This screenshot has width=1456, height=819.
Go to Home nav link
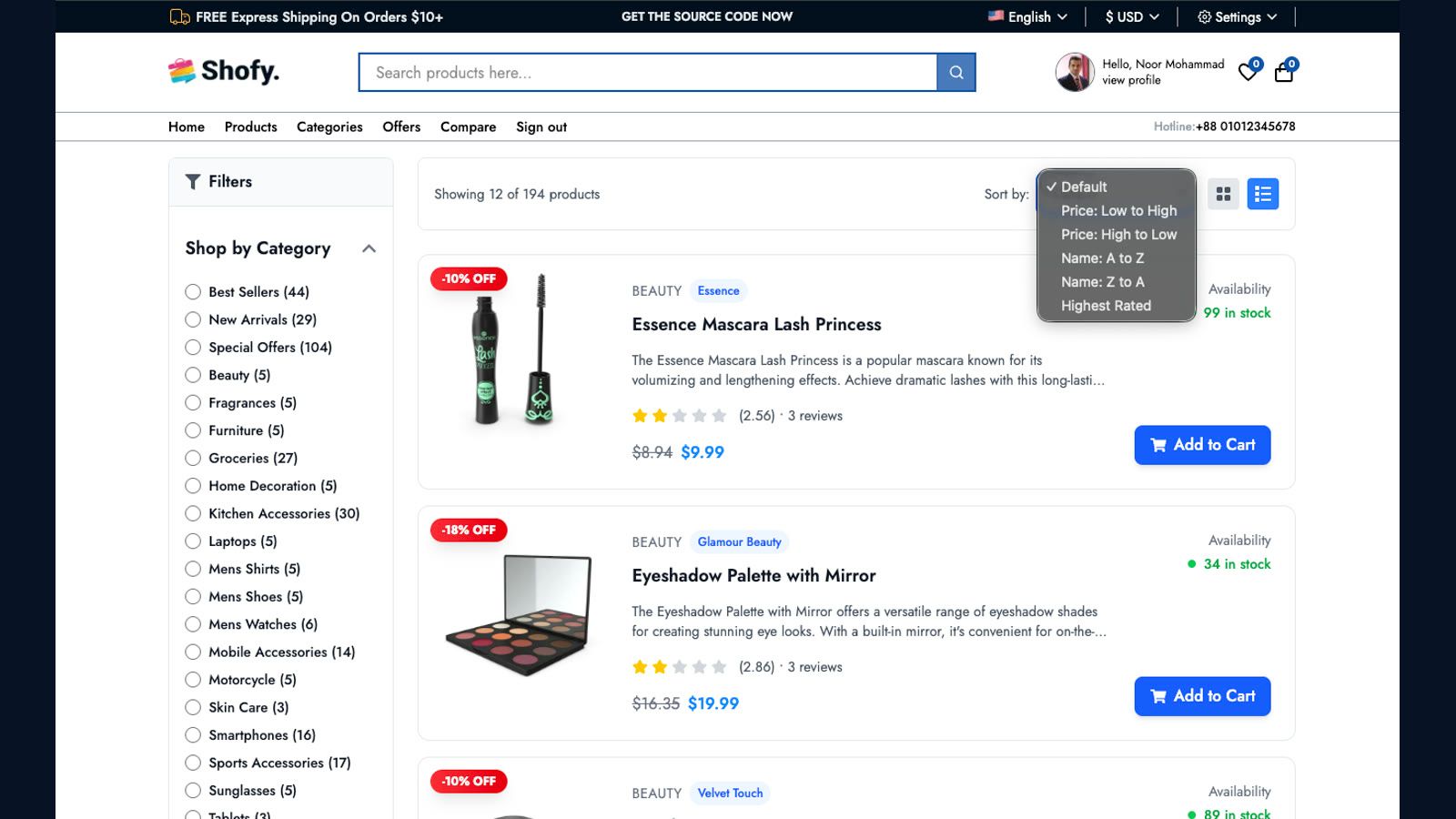pyautogui.click(x=187, y=126)
